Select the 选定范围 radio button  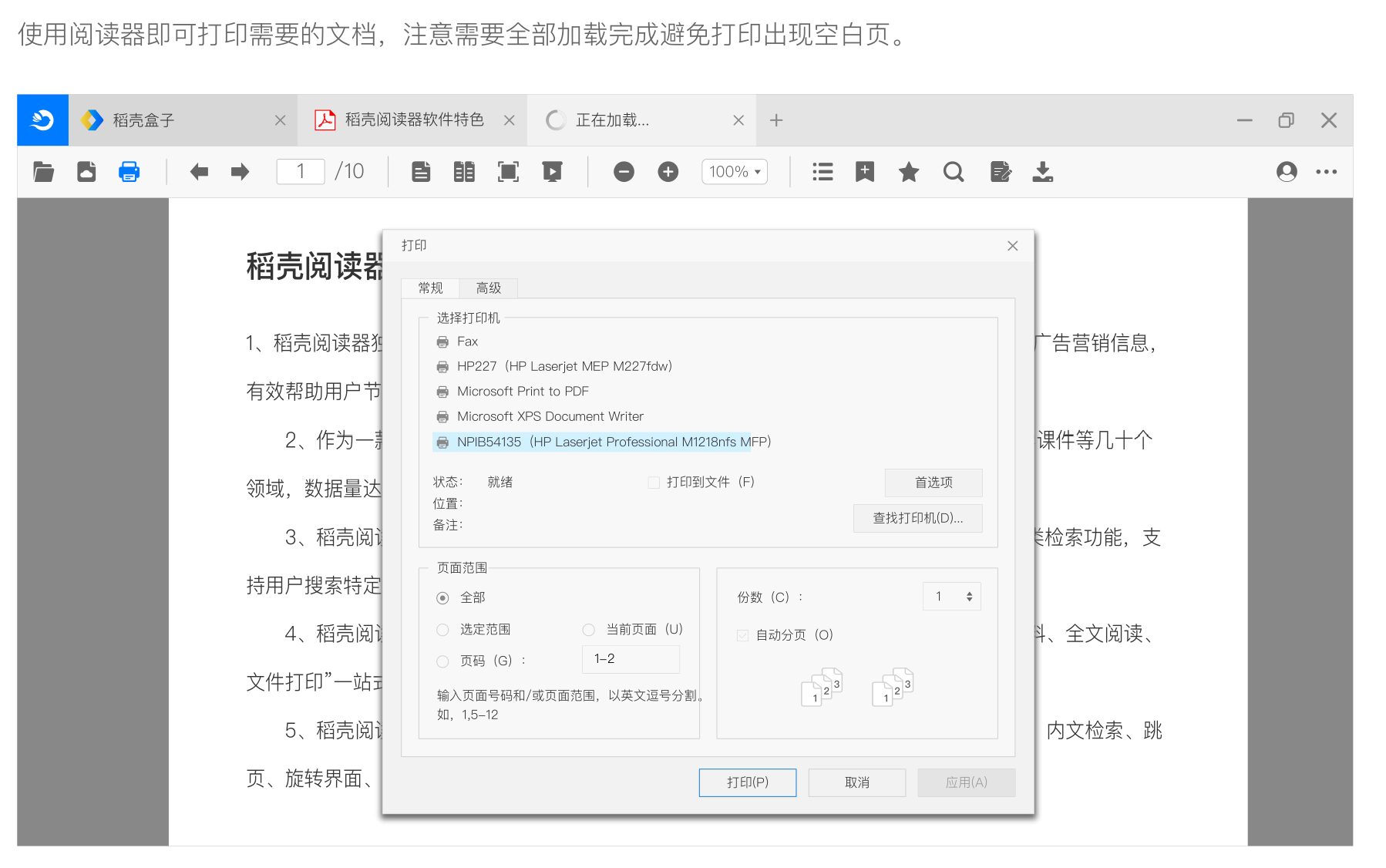[442, 630]
